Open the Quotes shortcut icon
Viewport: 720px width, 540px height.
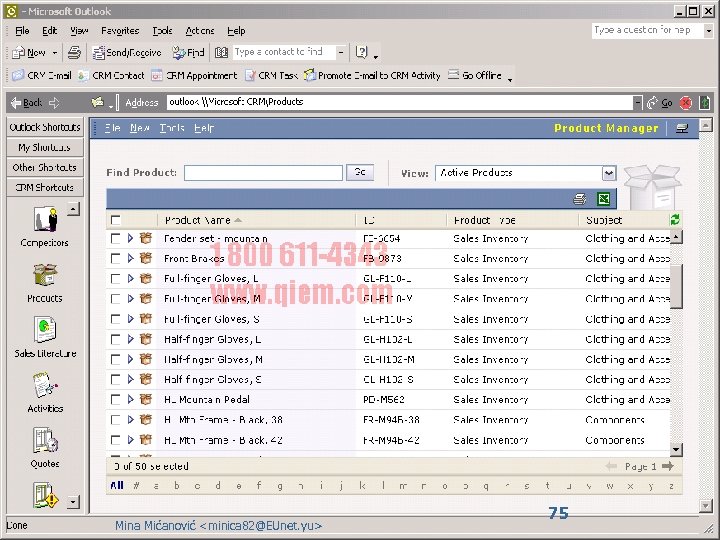(x=45, y=440)
